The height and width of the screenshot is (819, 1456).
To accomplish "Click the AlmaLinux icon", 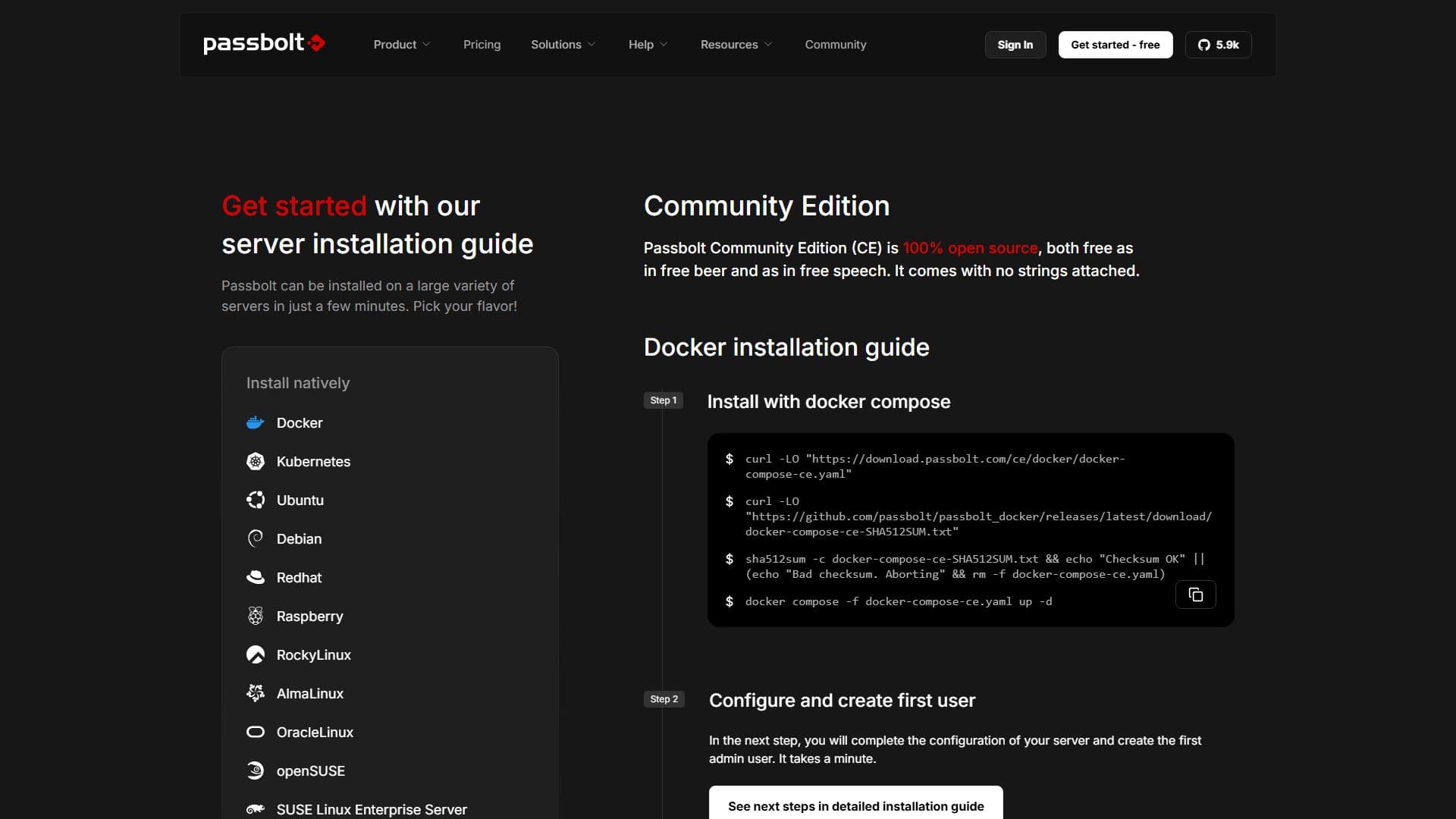I will point(256,694).
